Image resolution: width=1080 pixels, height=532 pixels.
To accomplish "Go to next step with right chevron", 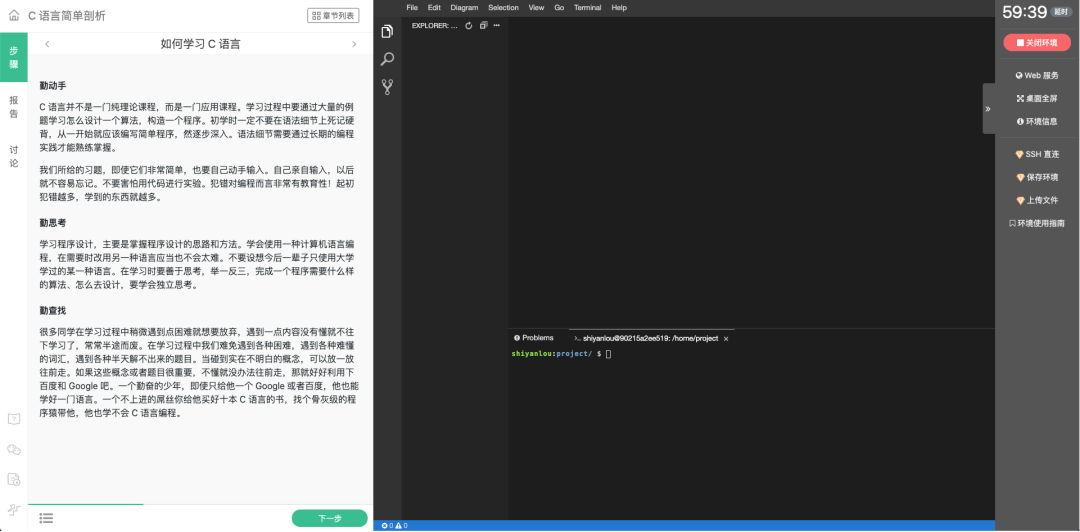I will (354, 44).
